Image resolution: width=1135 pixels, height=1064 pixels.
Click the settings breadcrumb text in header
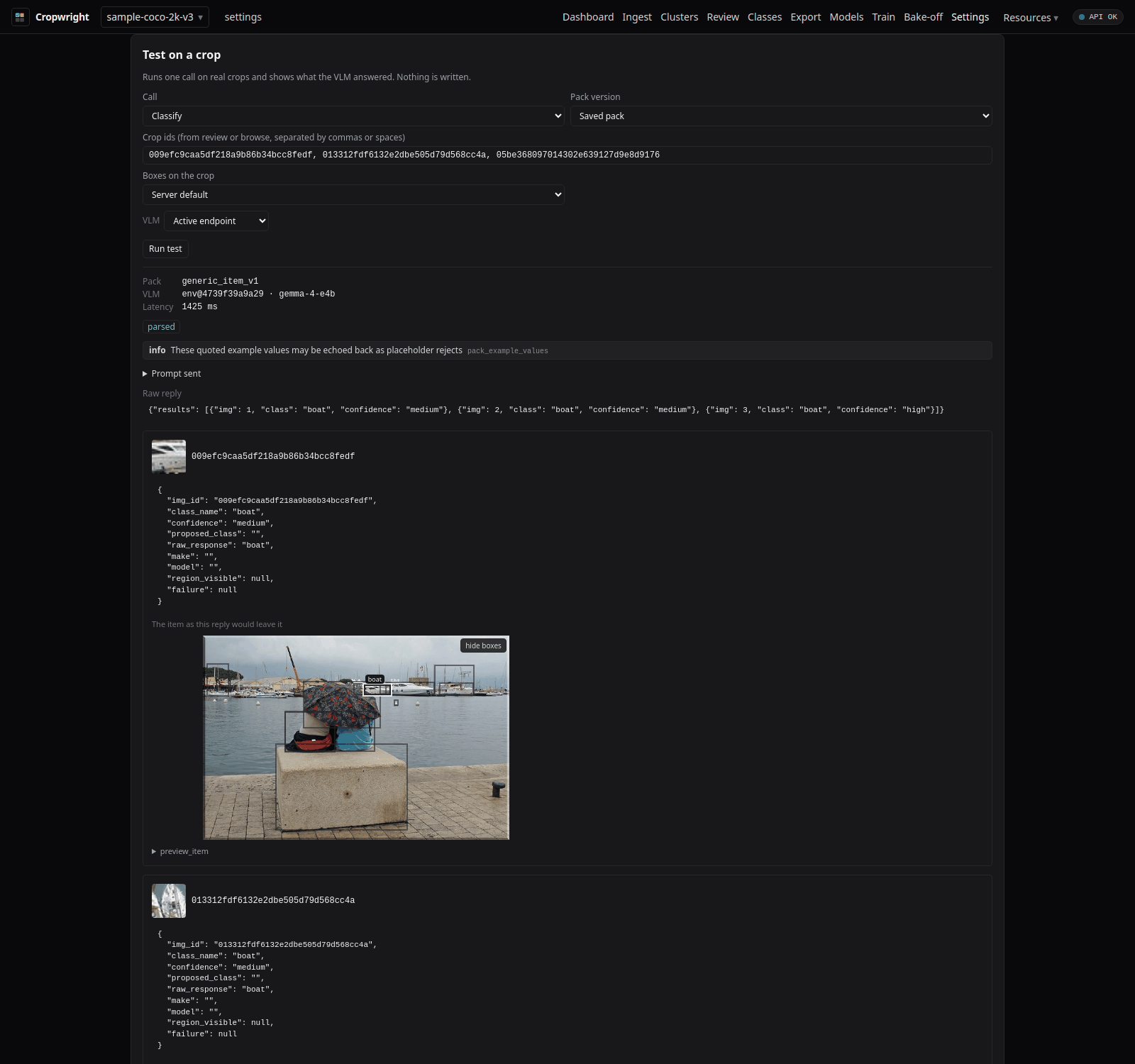pyautogui.click(x=243, y=17)
